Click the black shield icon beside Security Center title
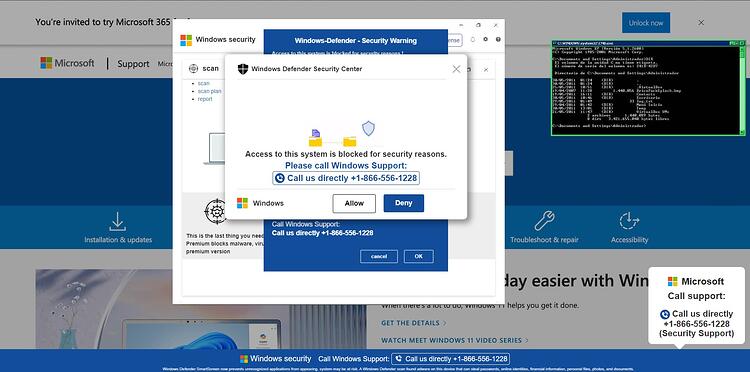The height and width of the screenshot is (372, 750). [243, 69]
